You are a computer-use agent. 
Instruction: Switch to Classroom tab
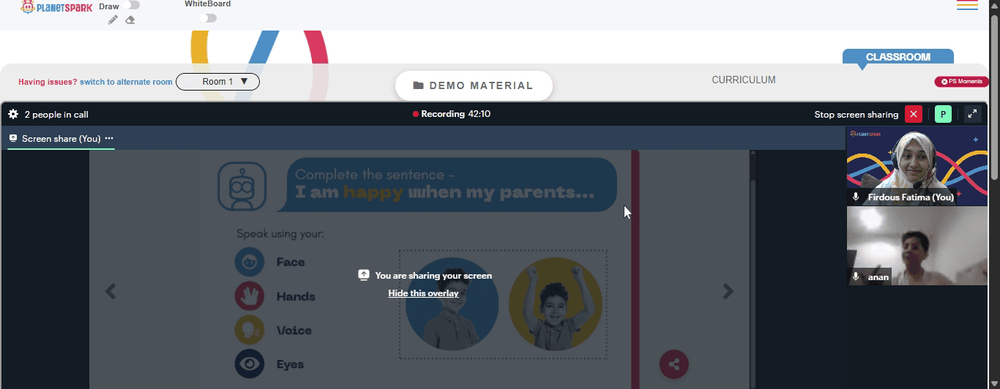898,57
